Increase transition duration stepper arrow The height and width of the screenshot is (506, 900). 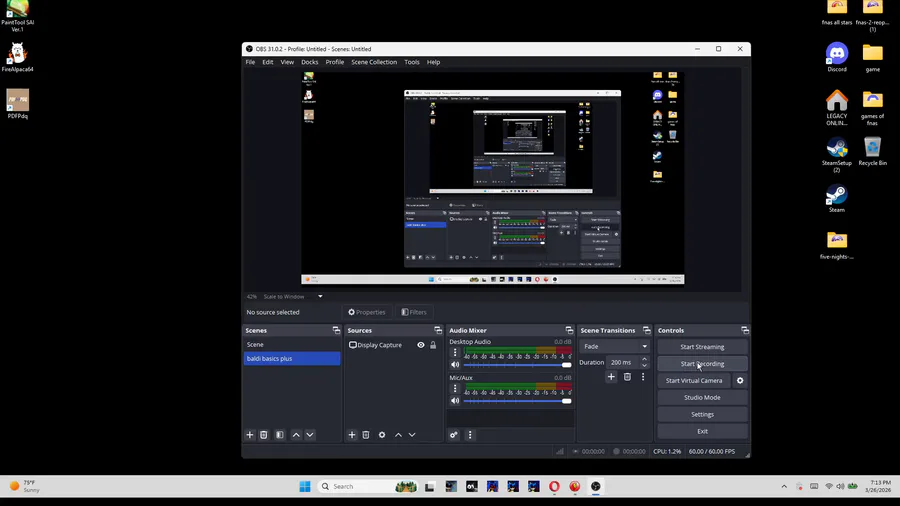[644, 360]
